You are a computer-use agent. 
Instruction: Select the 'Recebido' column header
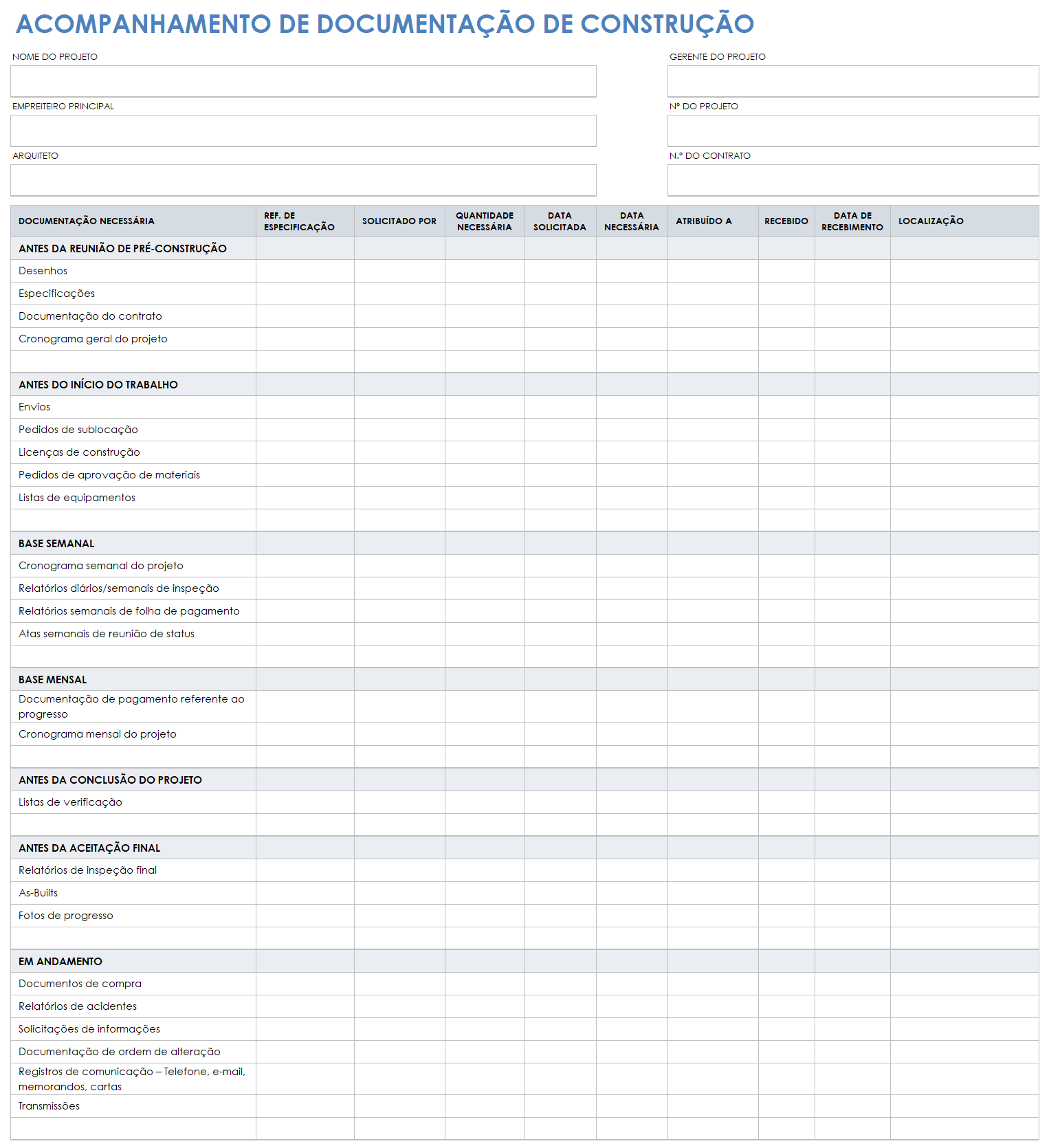point(786,221)
